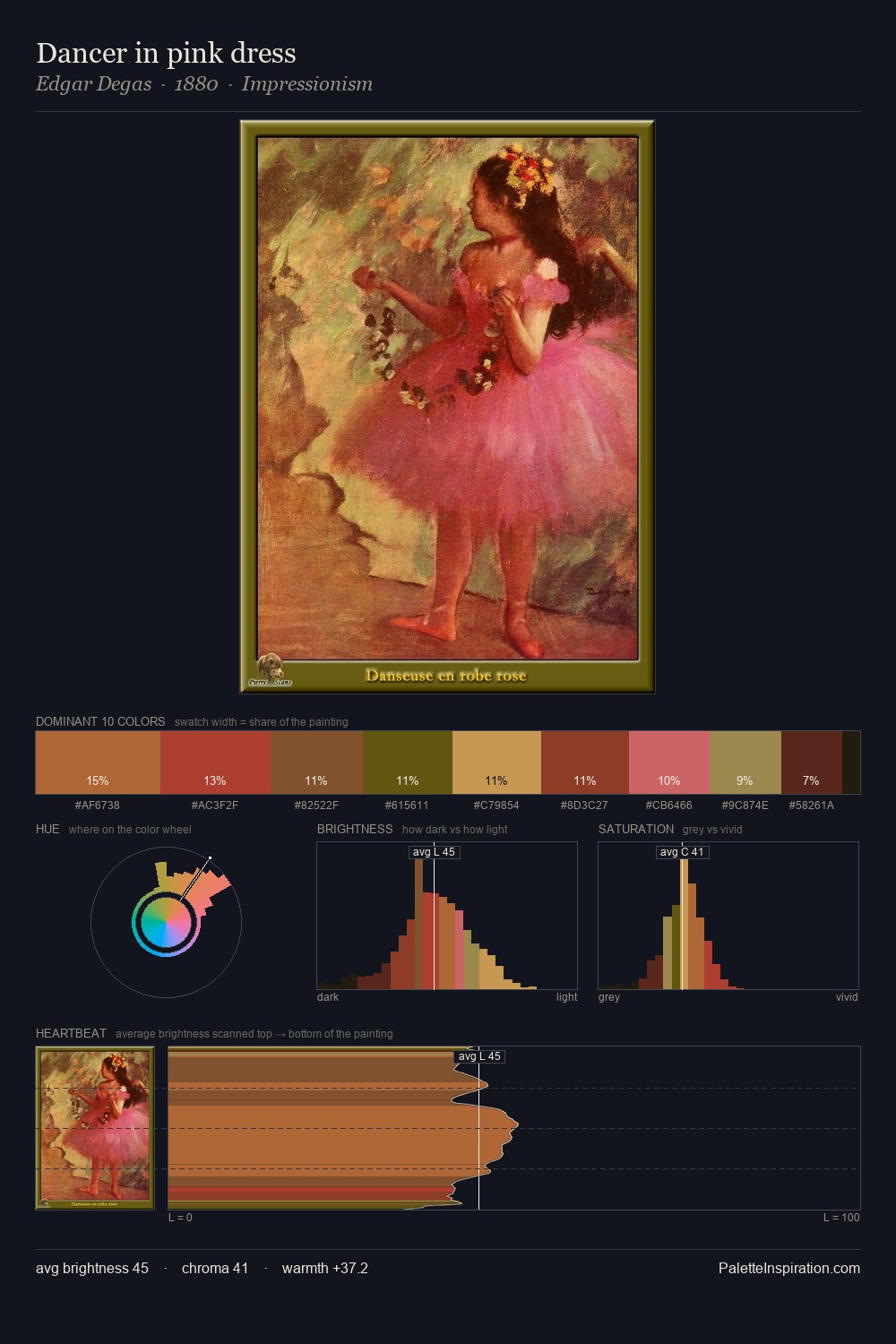Click the 'chroma 41' footer stat
896x1344 pixels.
click(215, 1268)
